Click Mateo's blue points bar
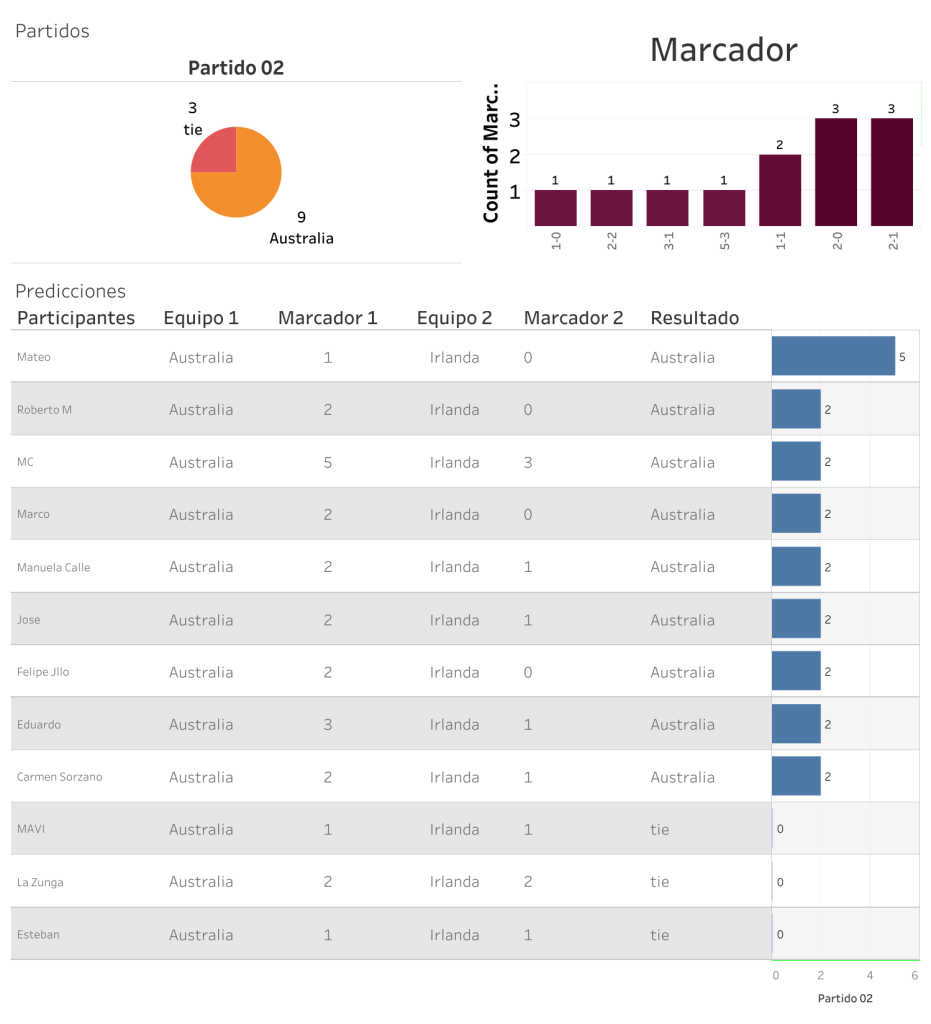The image size is (931, 1024). coord(833,356)
